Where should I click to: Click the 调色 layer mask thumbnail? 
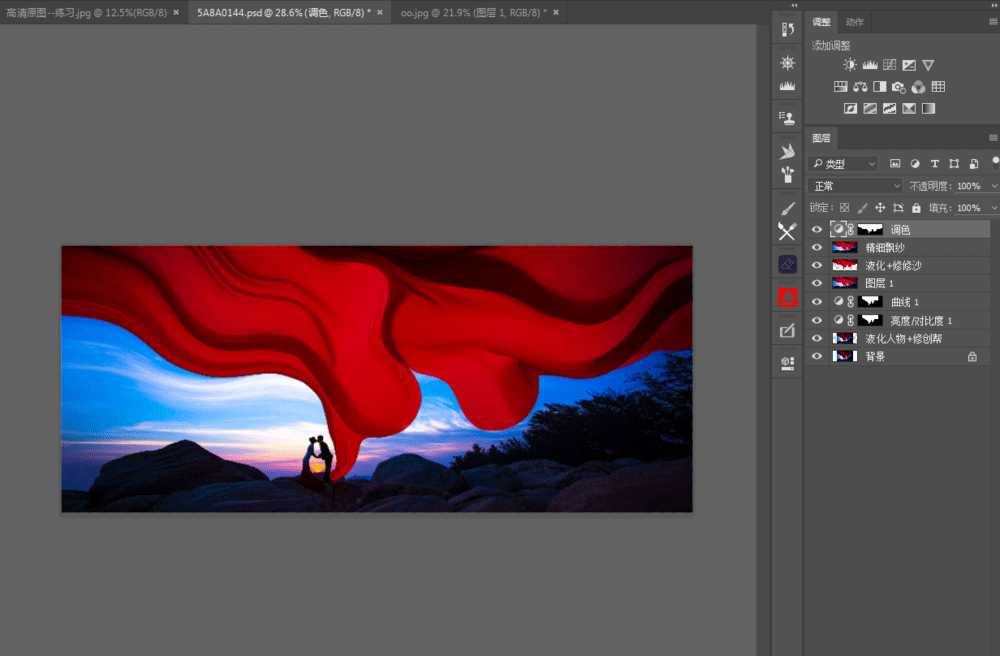pos(873,229)
